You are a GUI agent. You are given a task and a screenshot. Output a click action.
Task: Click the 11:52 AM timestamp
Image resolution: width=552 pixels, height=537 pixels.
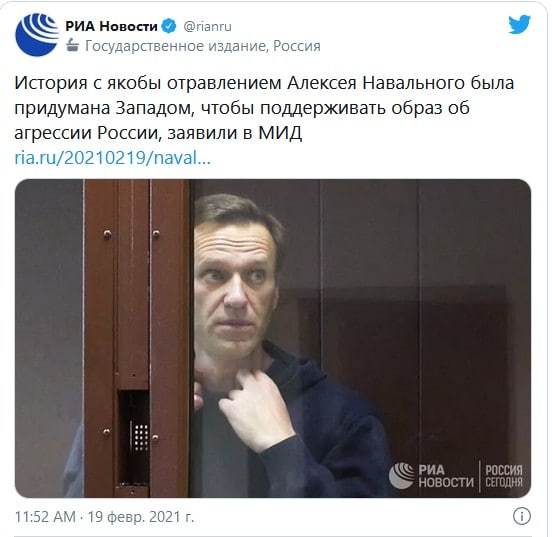click(45, 517)
